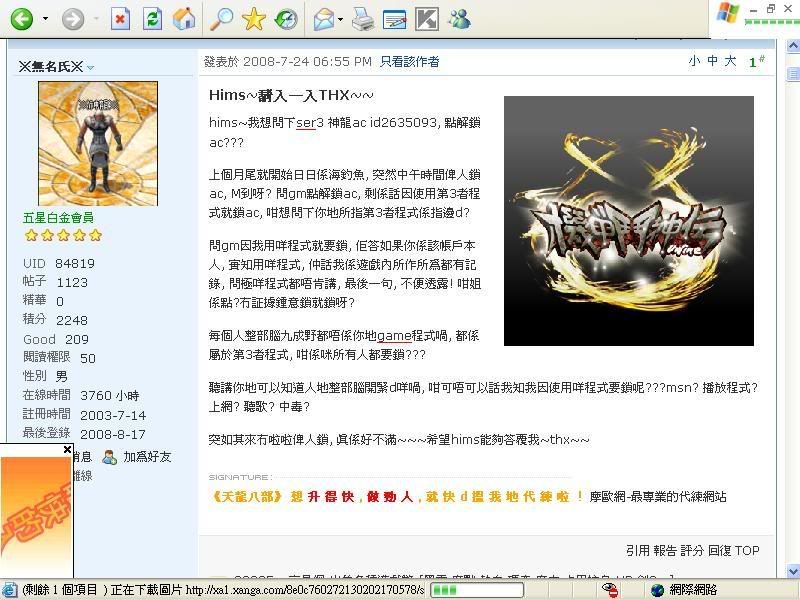Open the Search magnifier icon

click(222, 18)
